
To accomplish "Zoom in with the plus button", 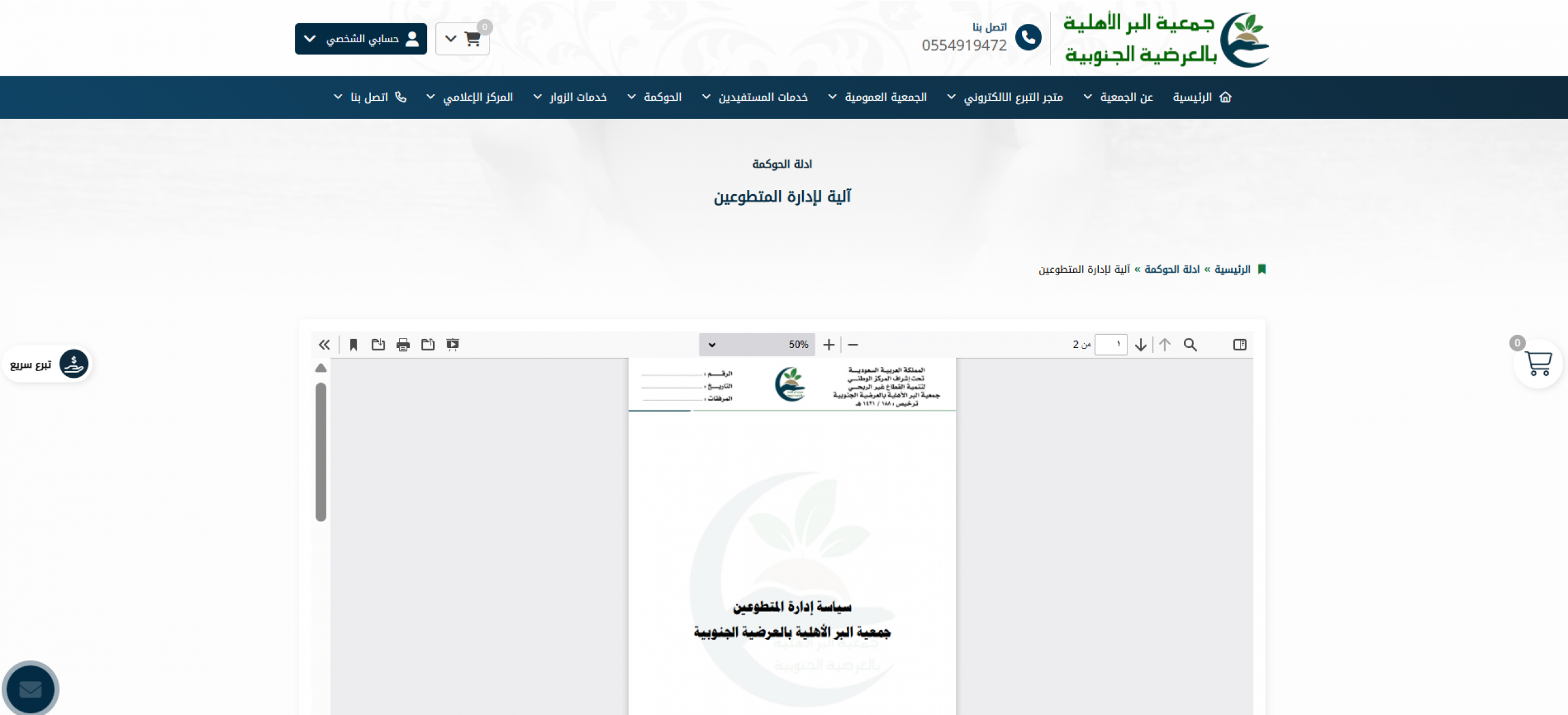I will coord(828,345).
